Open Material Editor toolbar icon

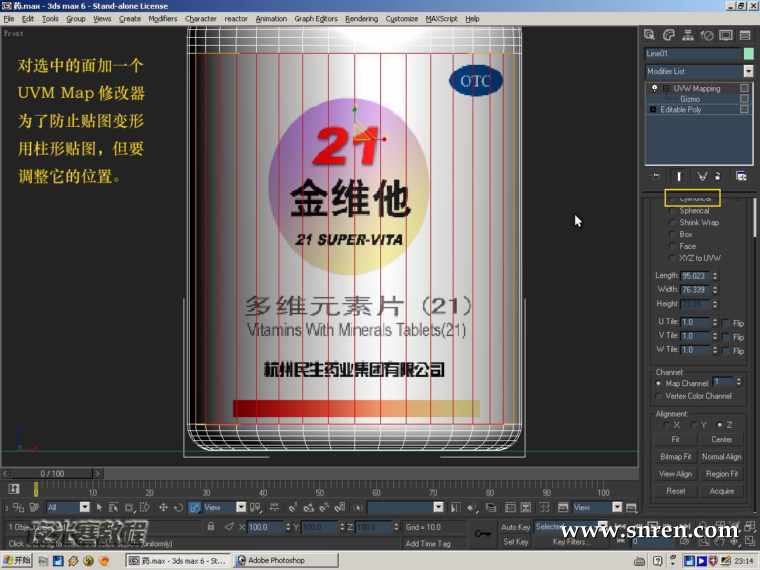tap(544, 507)
